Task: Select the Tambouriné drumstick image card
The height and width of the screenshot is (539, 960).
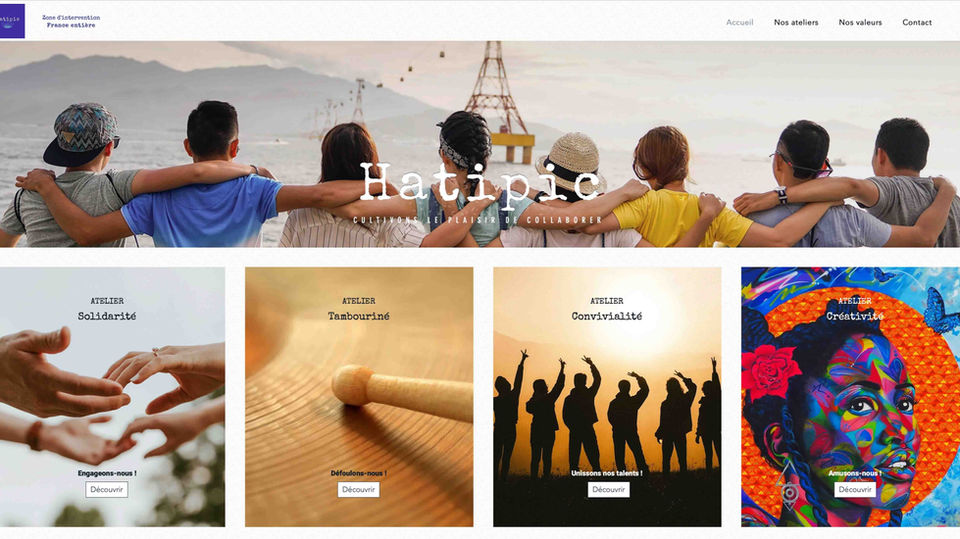Action: pos(359,397)
